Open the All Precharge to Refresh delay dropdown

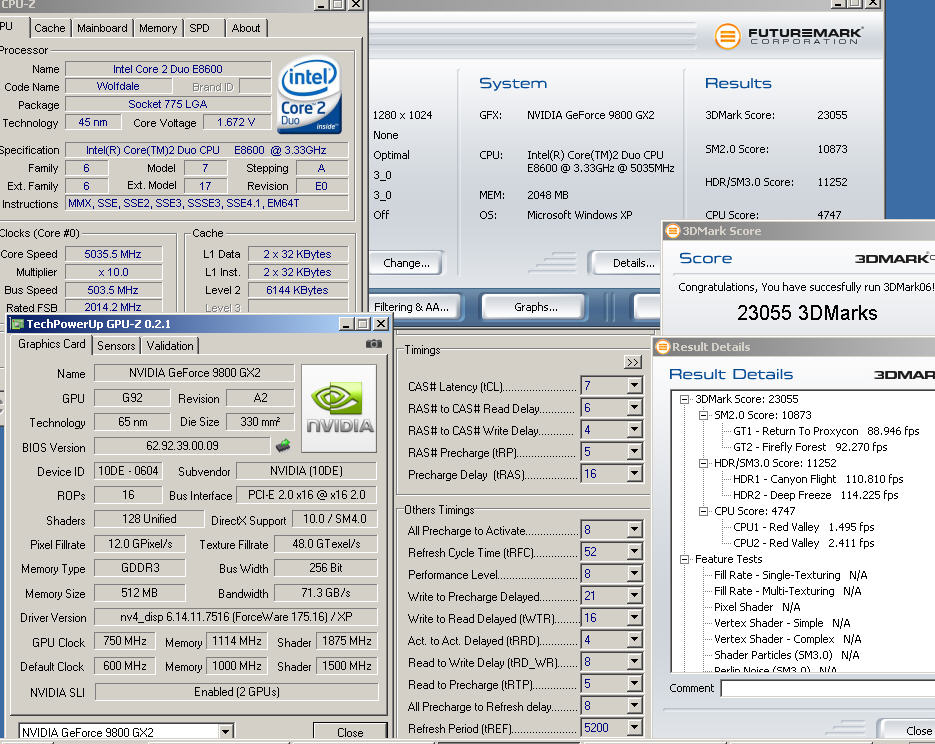(634, 706)
